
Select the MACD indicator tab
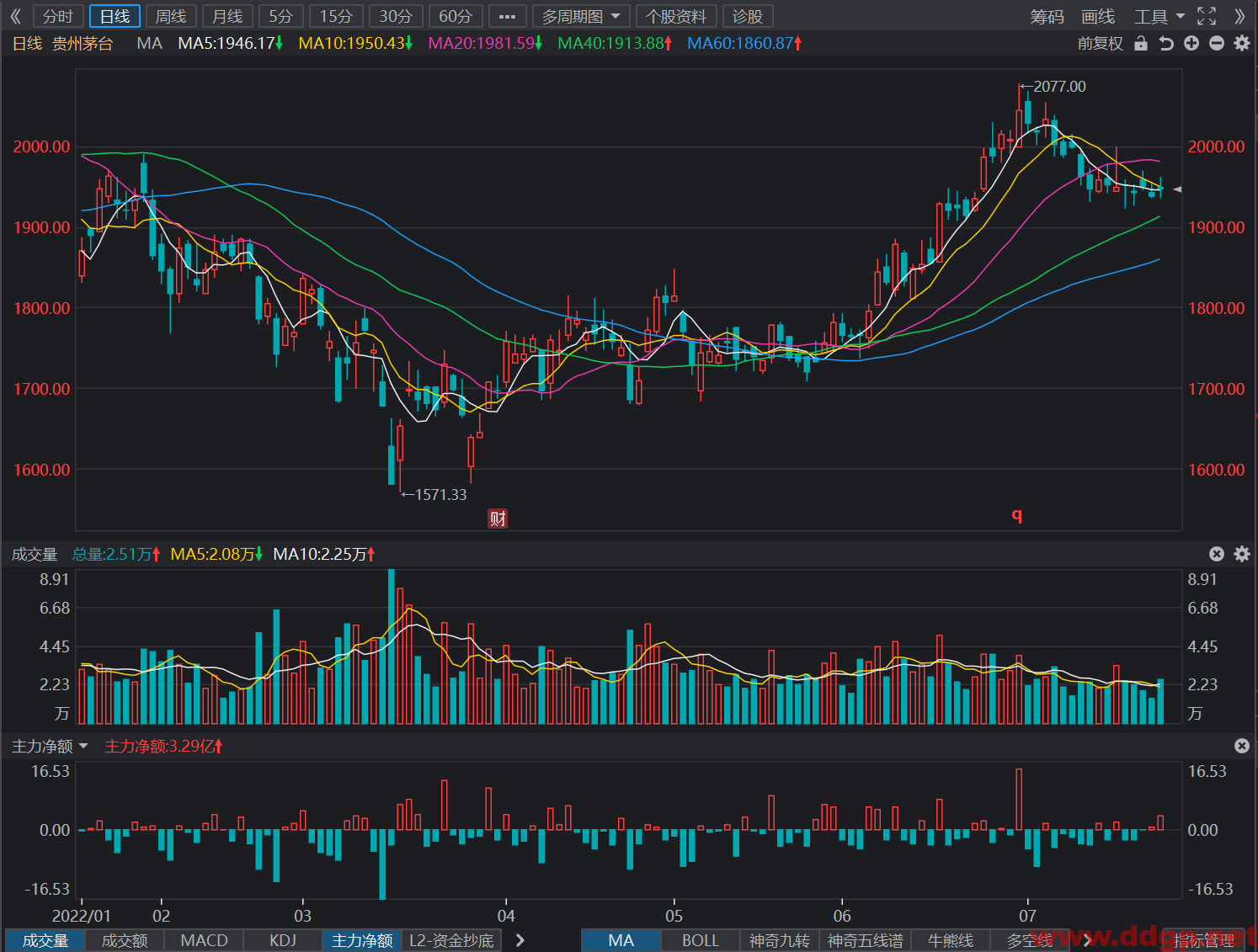coord(204,940)
